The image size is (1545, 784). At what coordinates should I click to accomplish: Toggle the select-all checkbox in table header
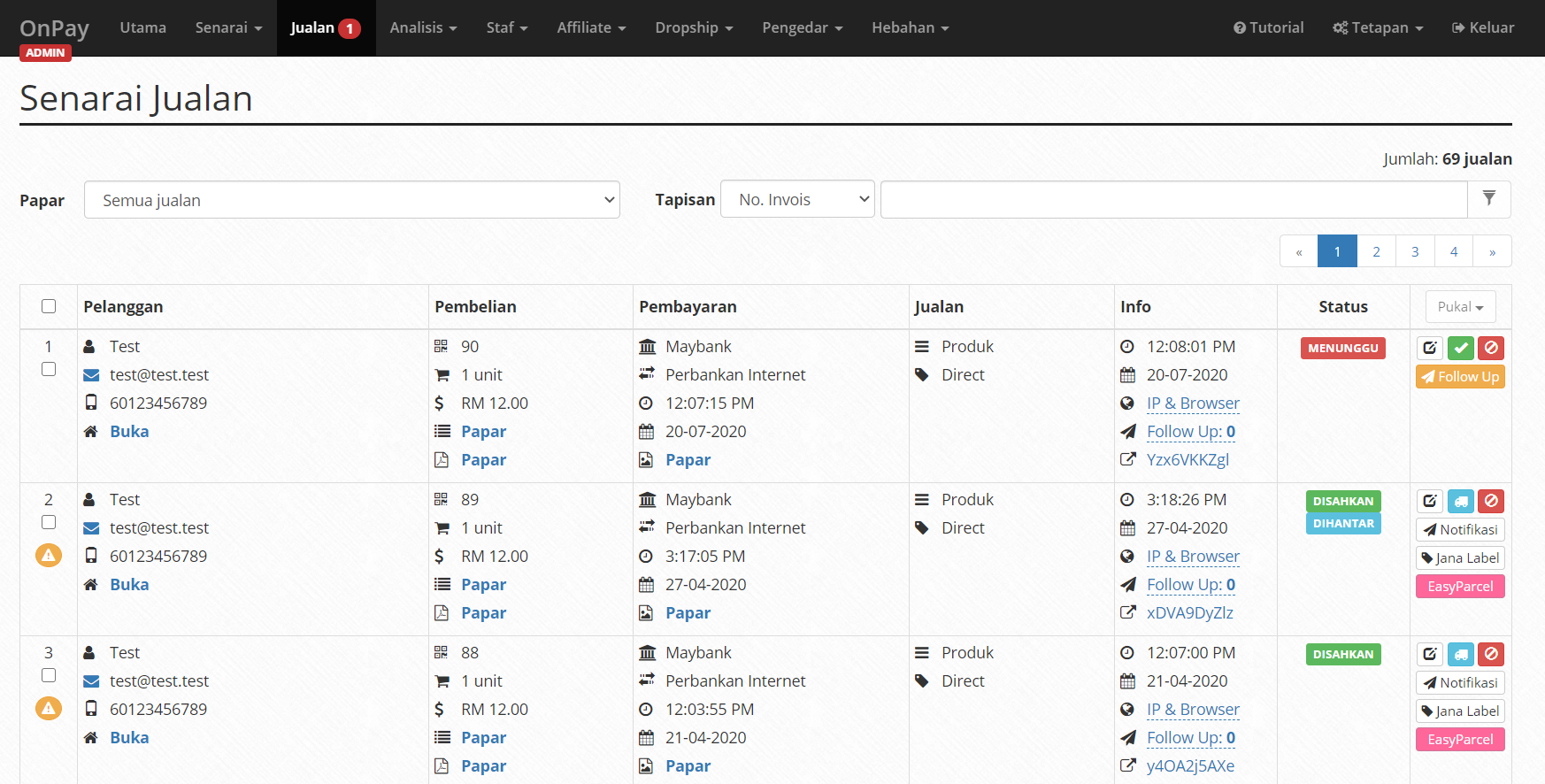click(49, 306)
